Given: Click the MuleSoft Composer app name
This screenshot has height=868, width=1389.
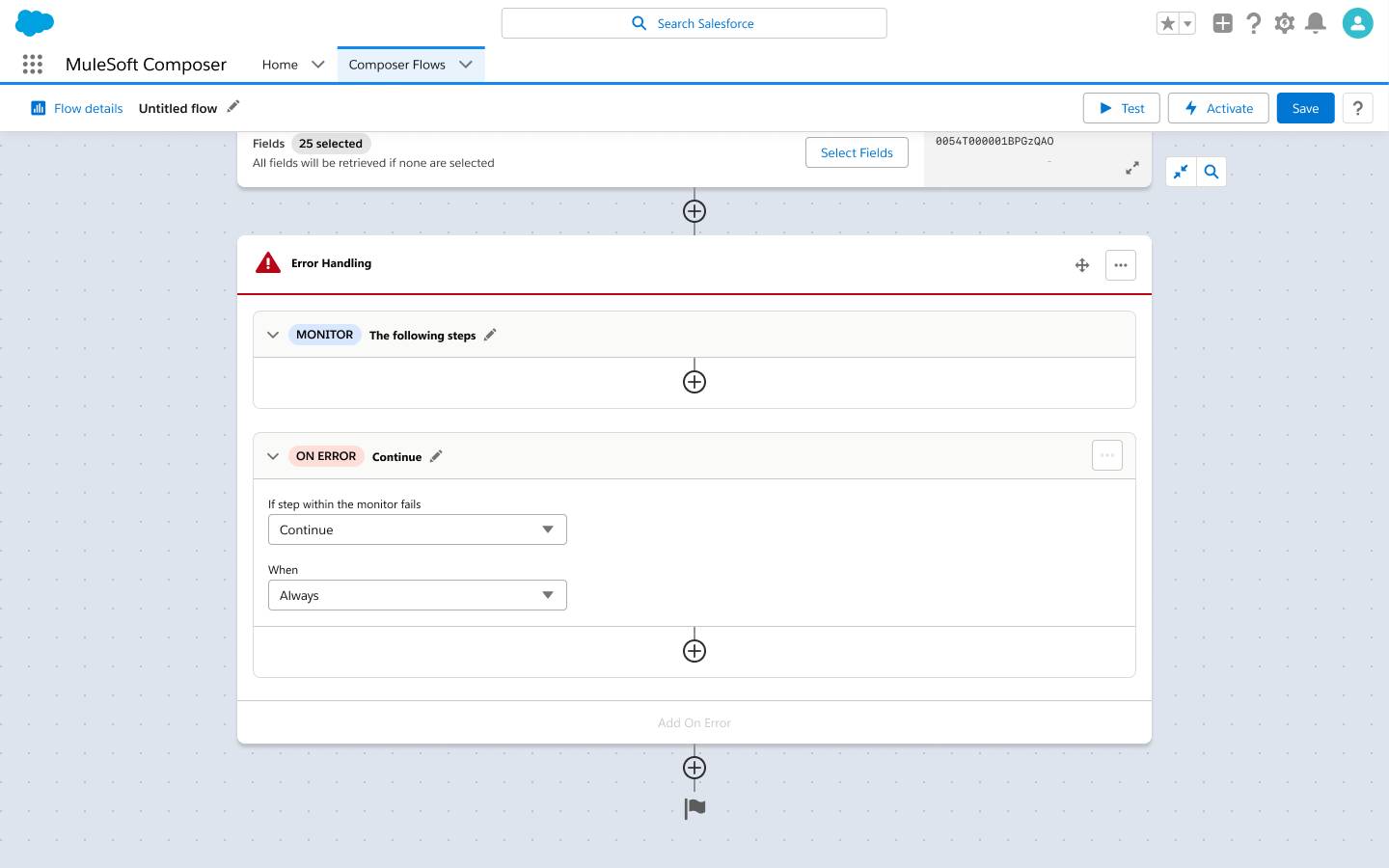Looking at the screenshot, I should pyautogui.click(x=146, y=65).
